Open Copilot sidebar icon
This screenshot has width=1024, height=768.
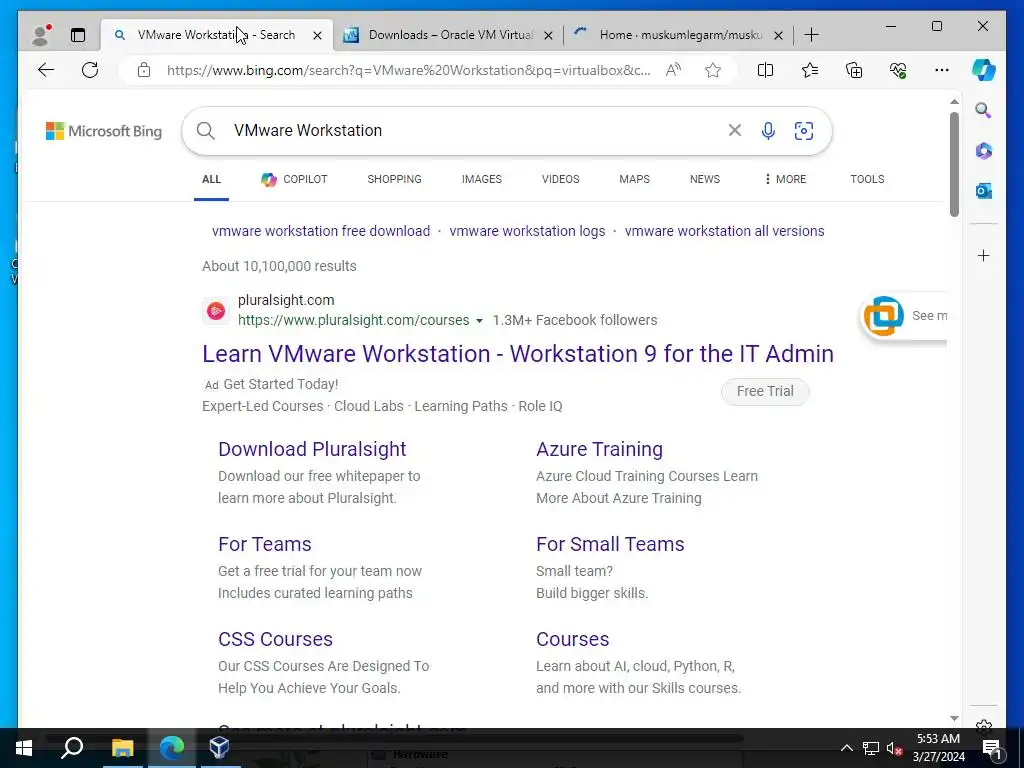coord(984,70)
